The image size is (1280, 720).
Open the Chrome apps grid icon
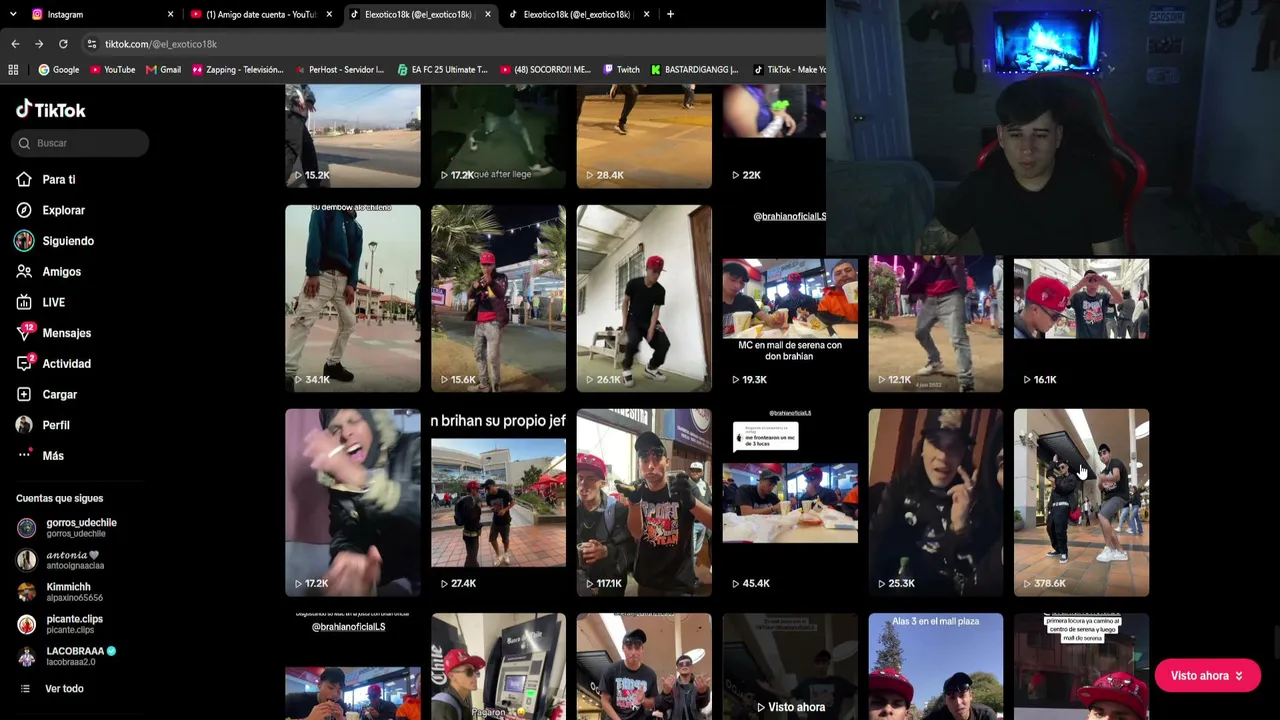point(13,70)
